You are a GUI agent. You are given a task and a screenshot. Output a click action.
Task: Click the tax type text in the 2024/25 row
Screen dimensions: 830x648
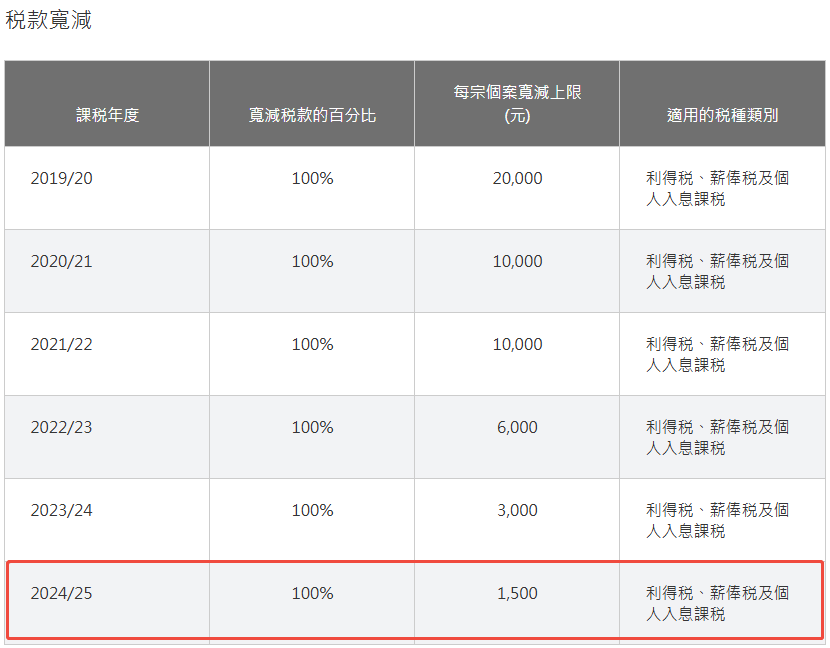click(717, 603)
